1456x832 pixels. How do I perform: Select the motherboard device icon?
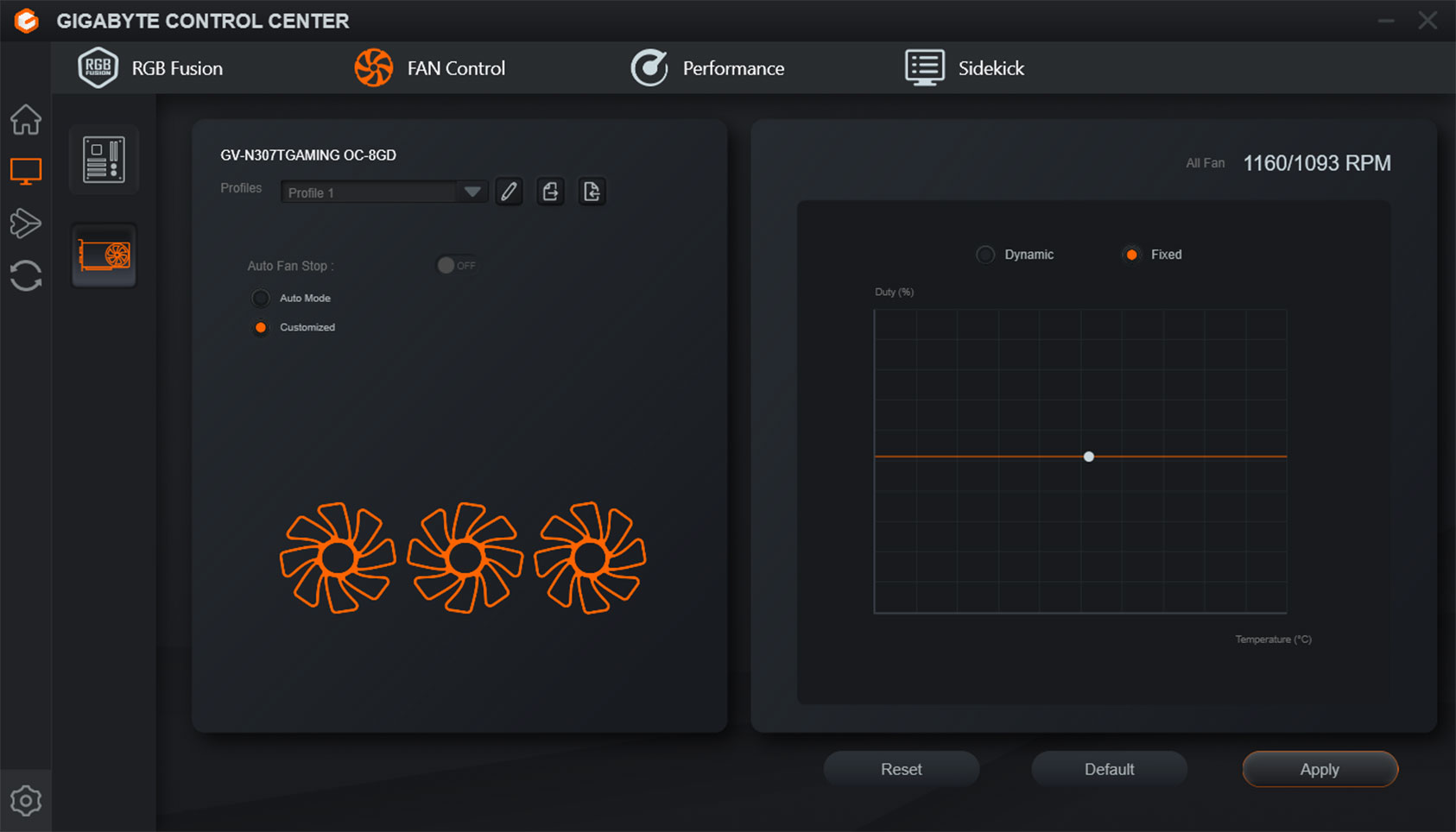tap(103, 159)
